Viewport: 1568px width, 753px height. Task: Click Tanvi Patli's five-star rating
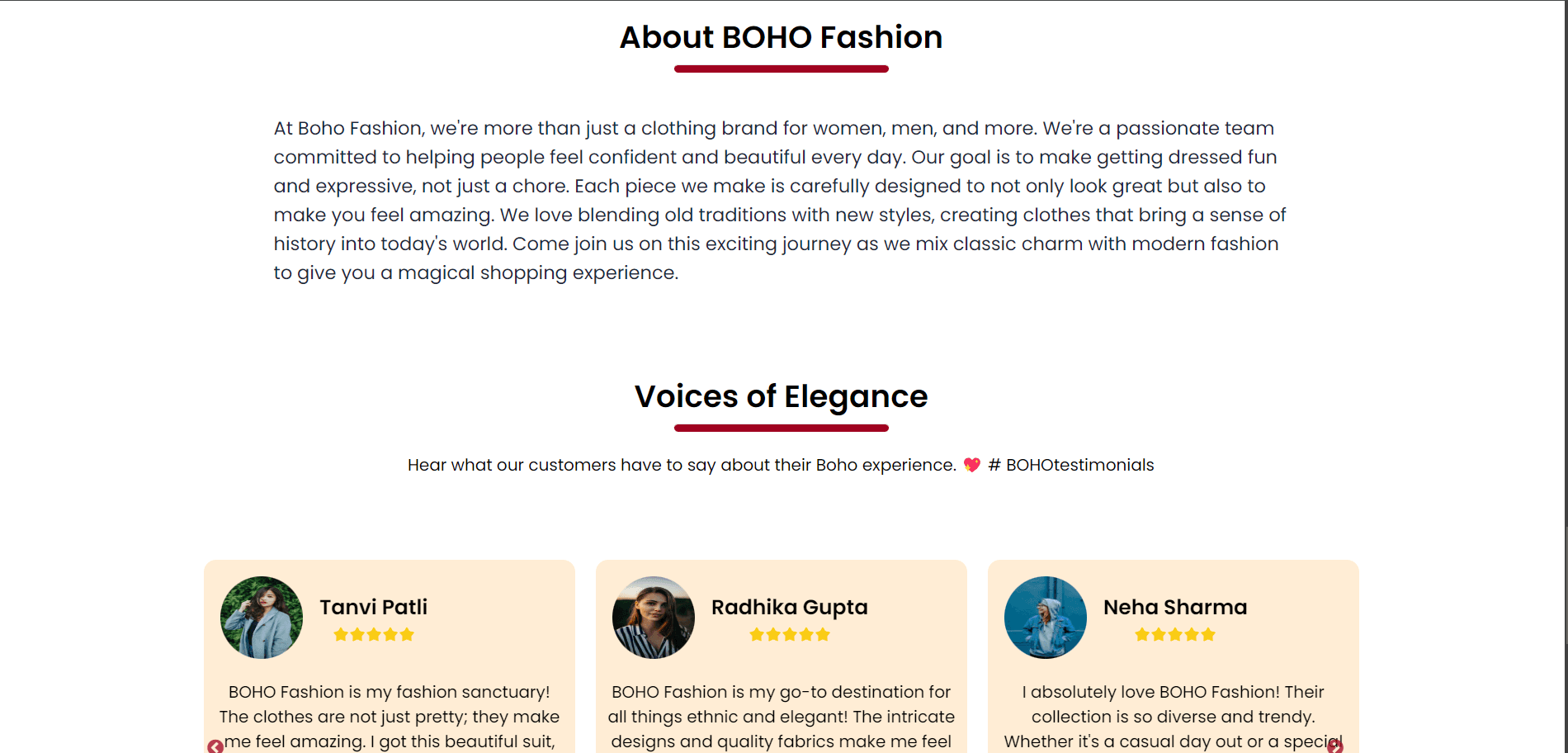[374, 634]
